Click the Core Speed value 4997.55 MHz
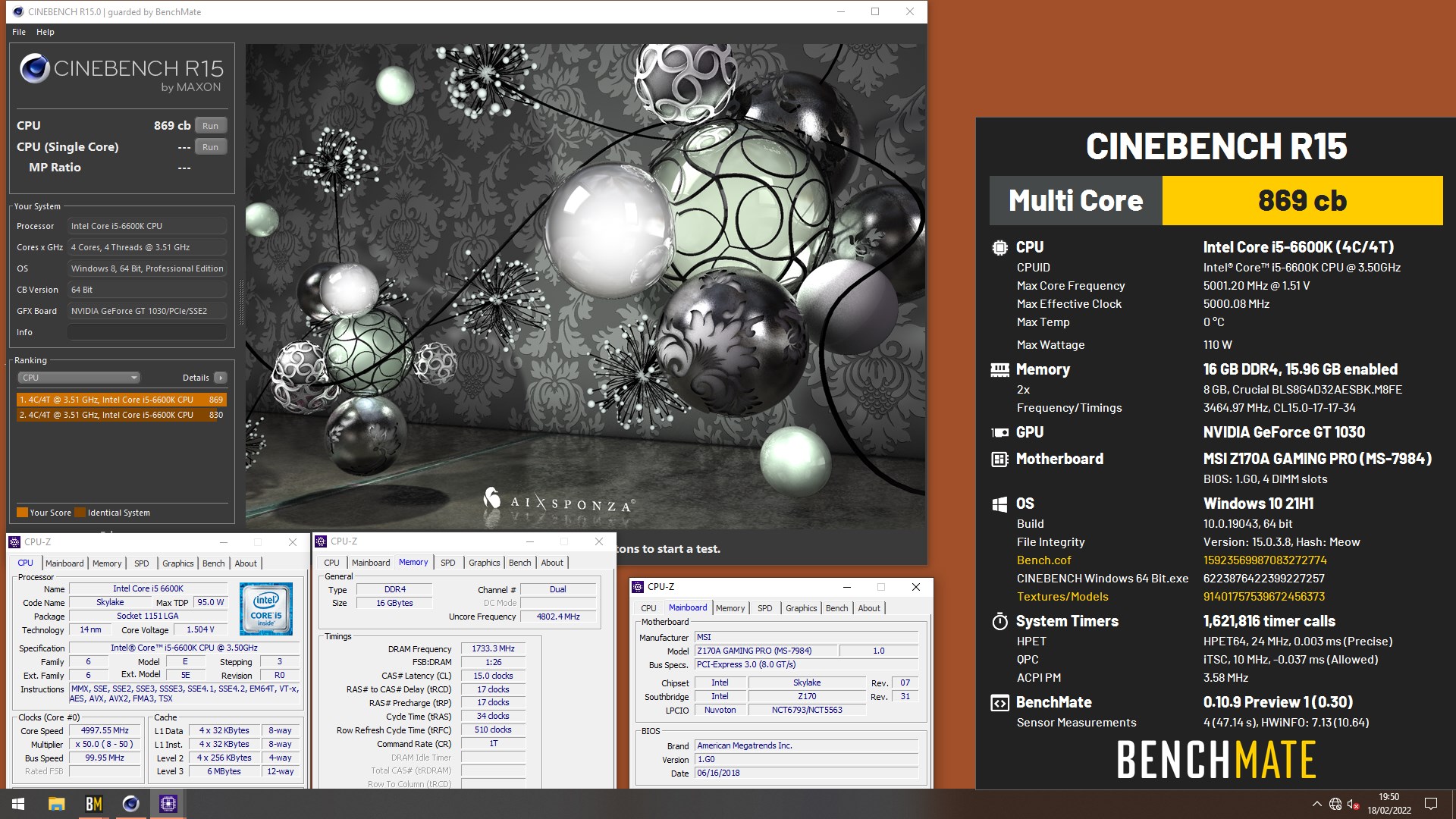The width and height of the screenshot is (1456, 819). [105, 731]
